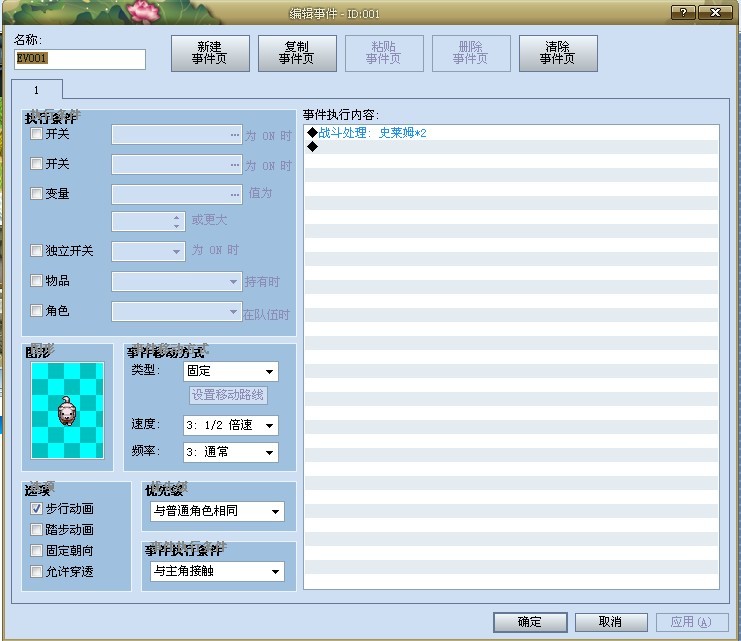Enable the second 开关 condition checkbox

(36, 164)
